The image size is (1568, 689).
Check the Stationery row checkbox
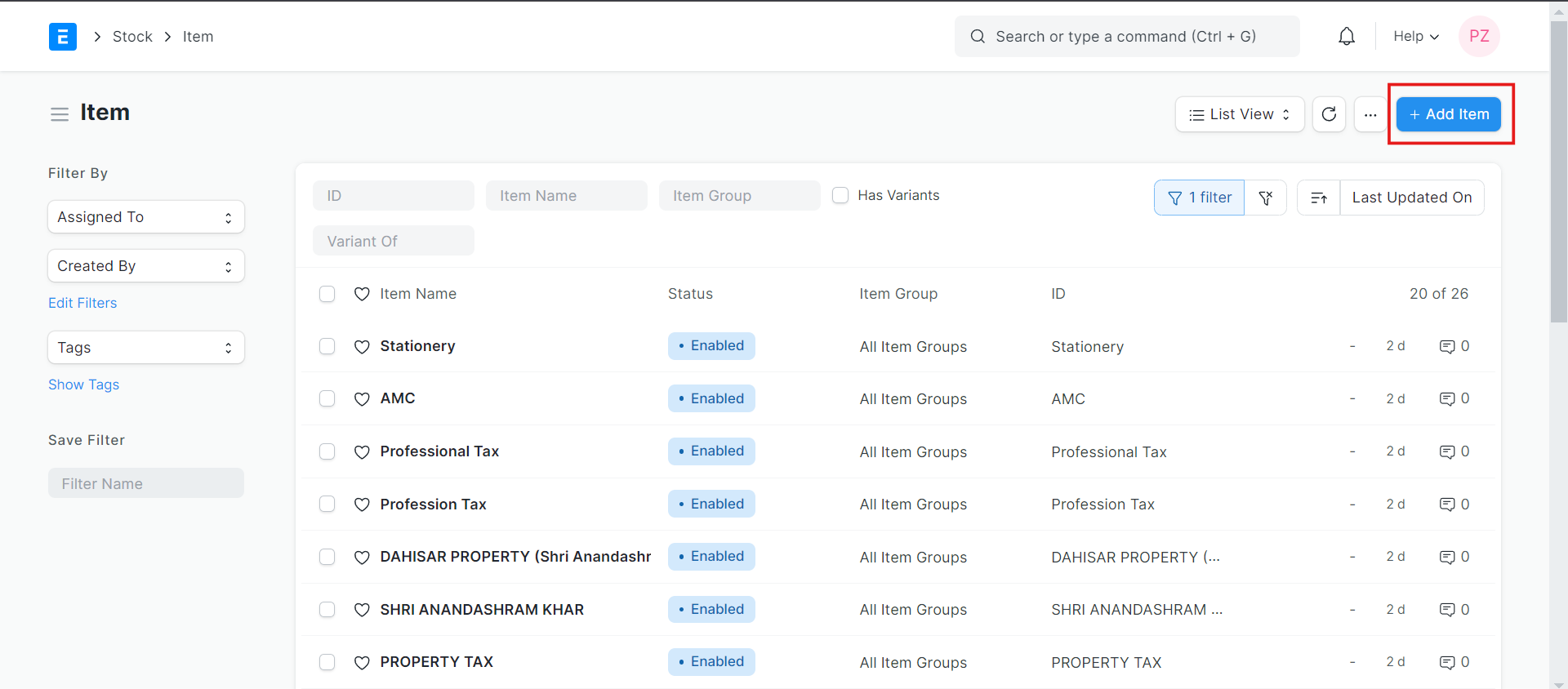(x=327, y=346)
